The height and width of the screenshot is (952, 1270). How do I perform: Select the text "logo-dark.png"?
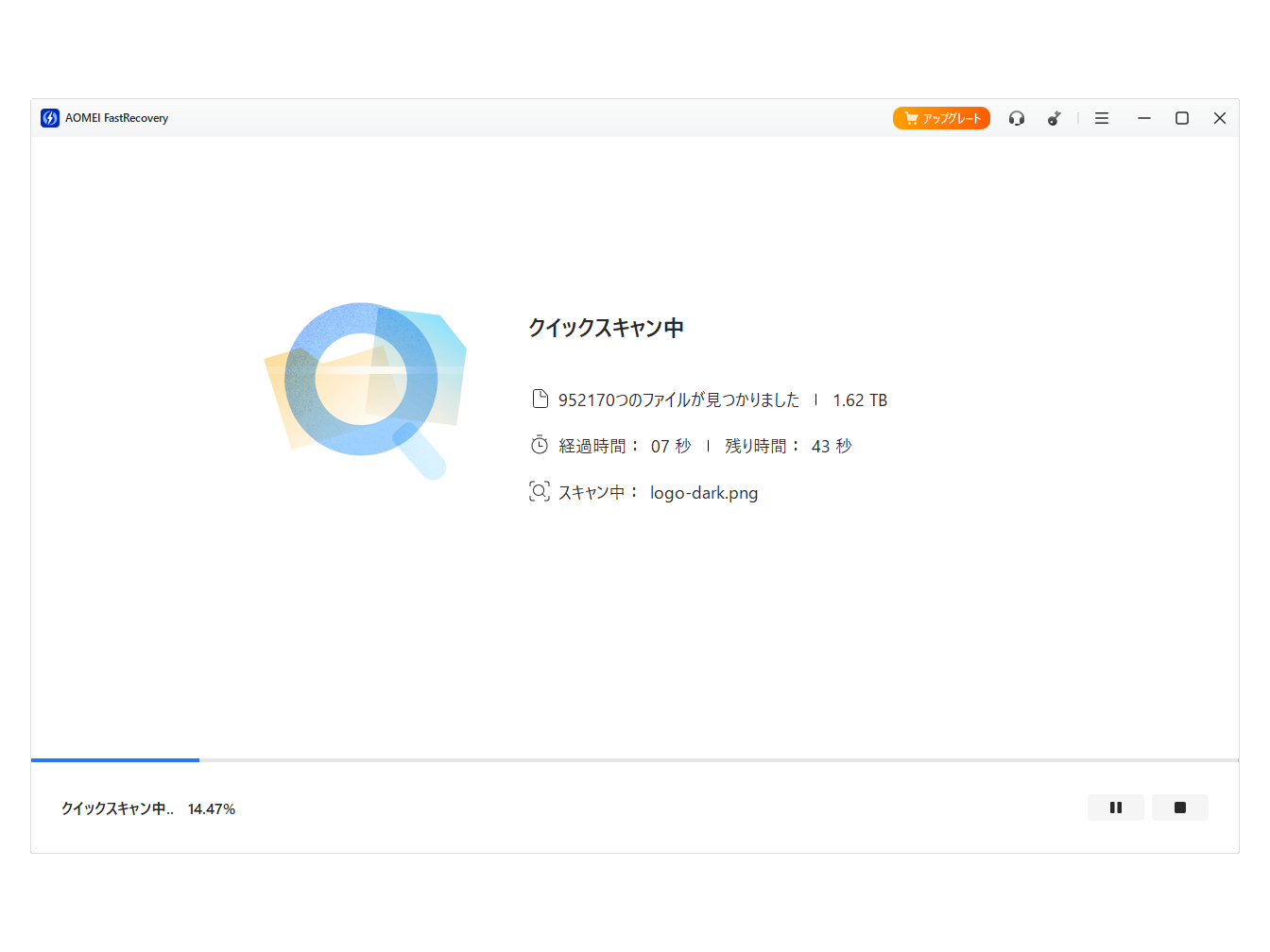pyautogui.click(x=704, y=493)
